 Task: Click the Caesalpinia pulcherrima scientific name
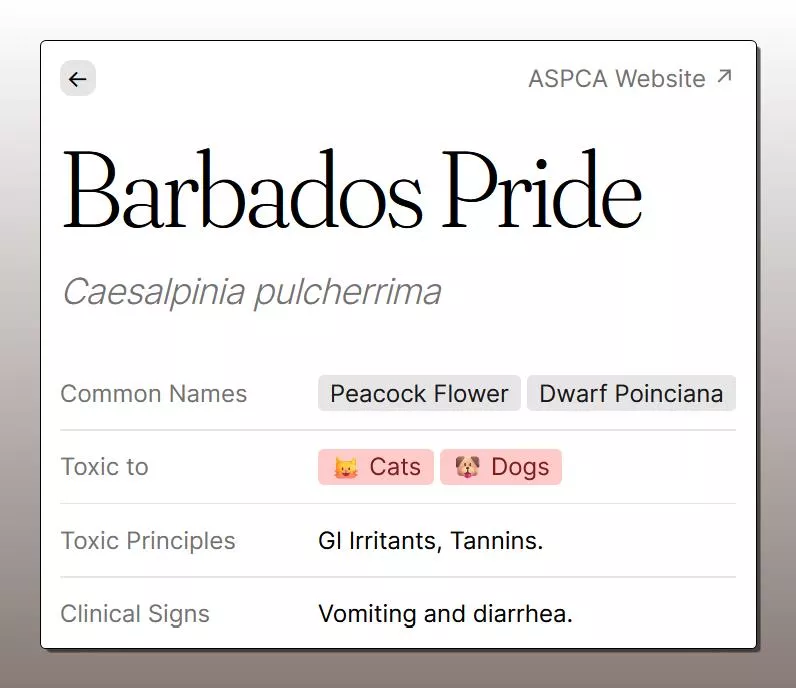point(251,293)
